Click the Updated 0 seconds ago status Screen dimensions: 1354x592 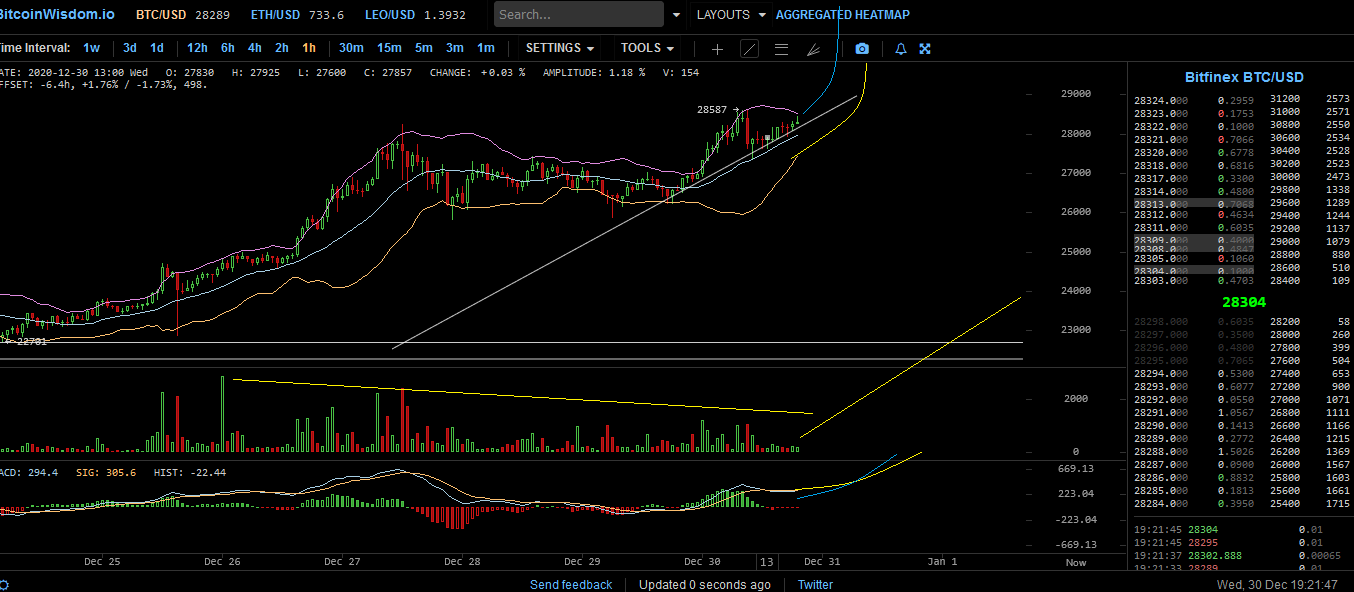pos(705,584)
